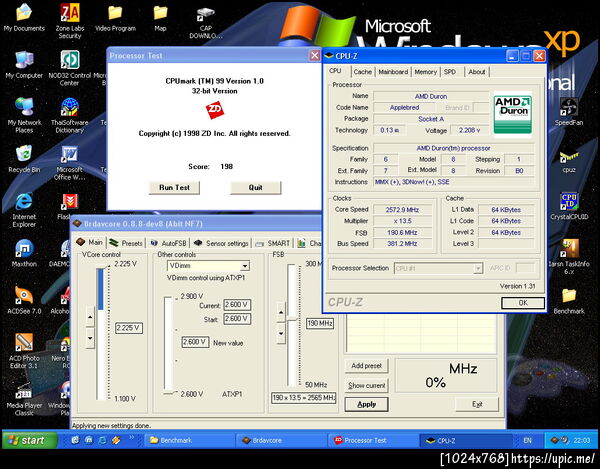This screenshot has height=469, width=600.
Task: Launch the Media Player Classic shortcut
Action: [24, 398]
